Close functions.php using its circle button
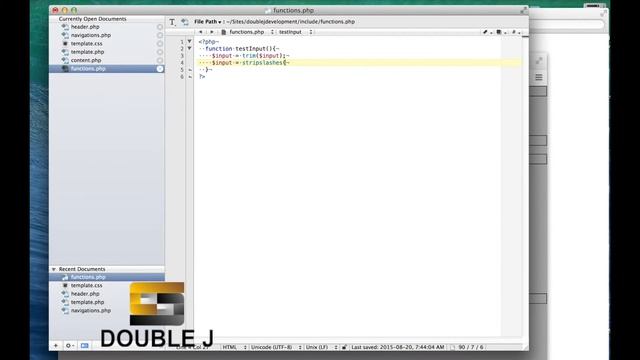Viewport: 640px width, 360px height. pos(160,69)
